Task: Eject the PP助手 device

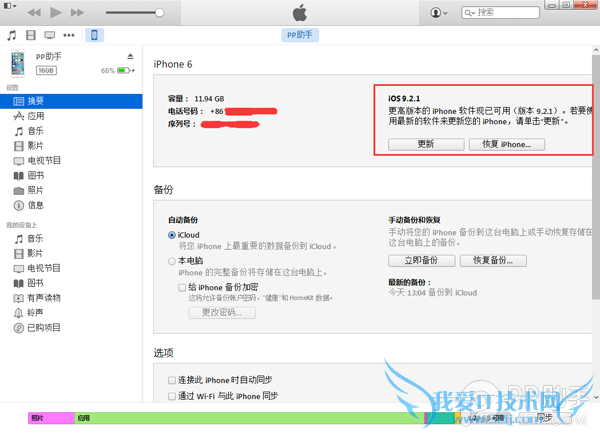Action: point(130,56)
